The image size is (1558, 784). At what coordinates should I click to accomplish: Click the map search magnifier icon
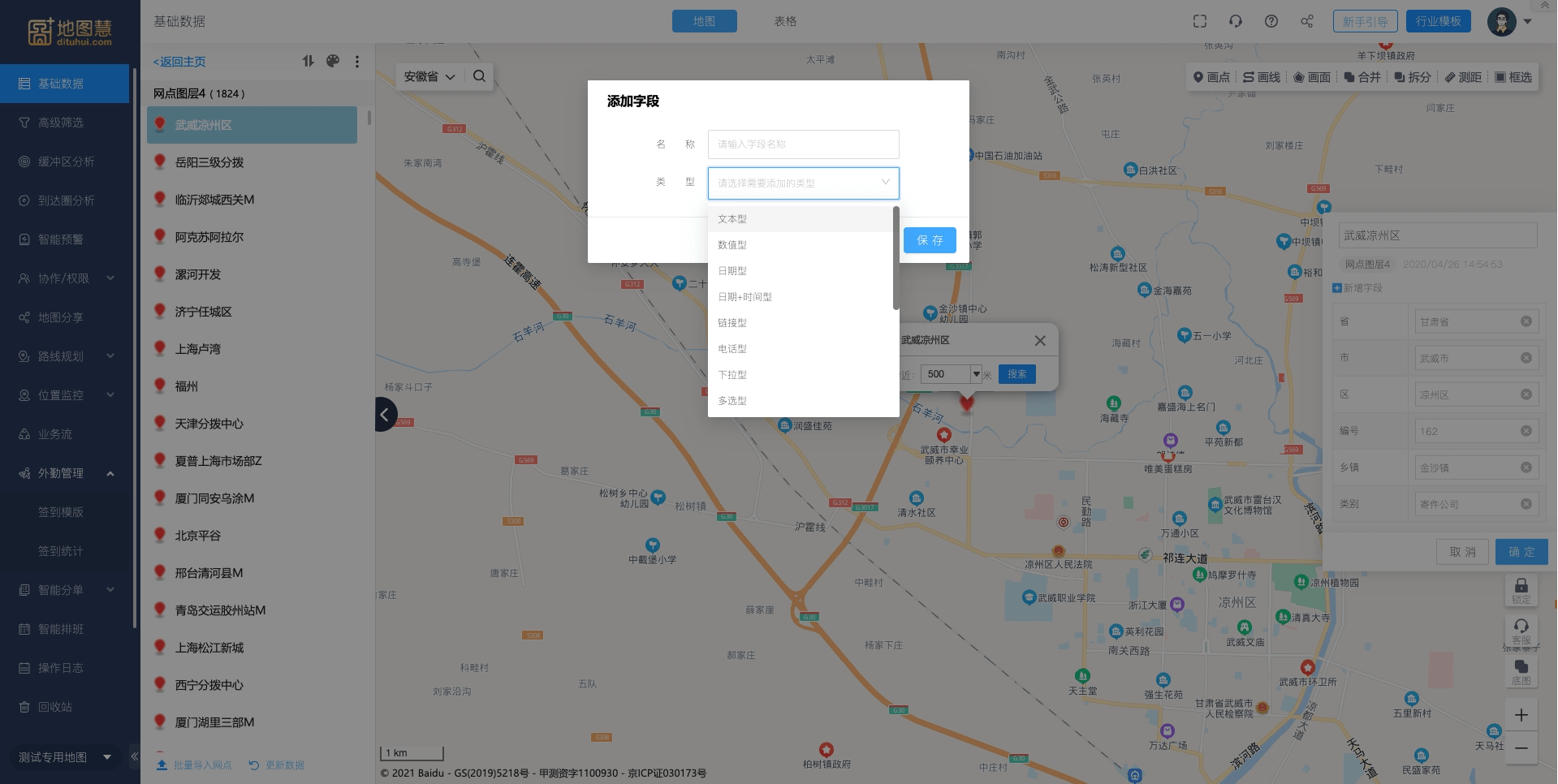(479, 76)
